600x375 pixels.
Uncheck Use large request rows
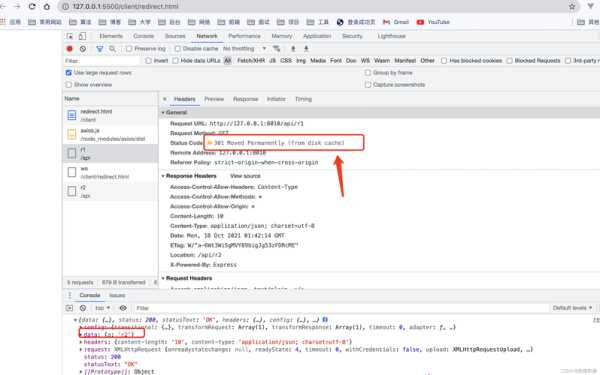tap(68, 73)
